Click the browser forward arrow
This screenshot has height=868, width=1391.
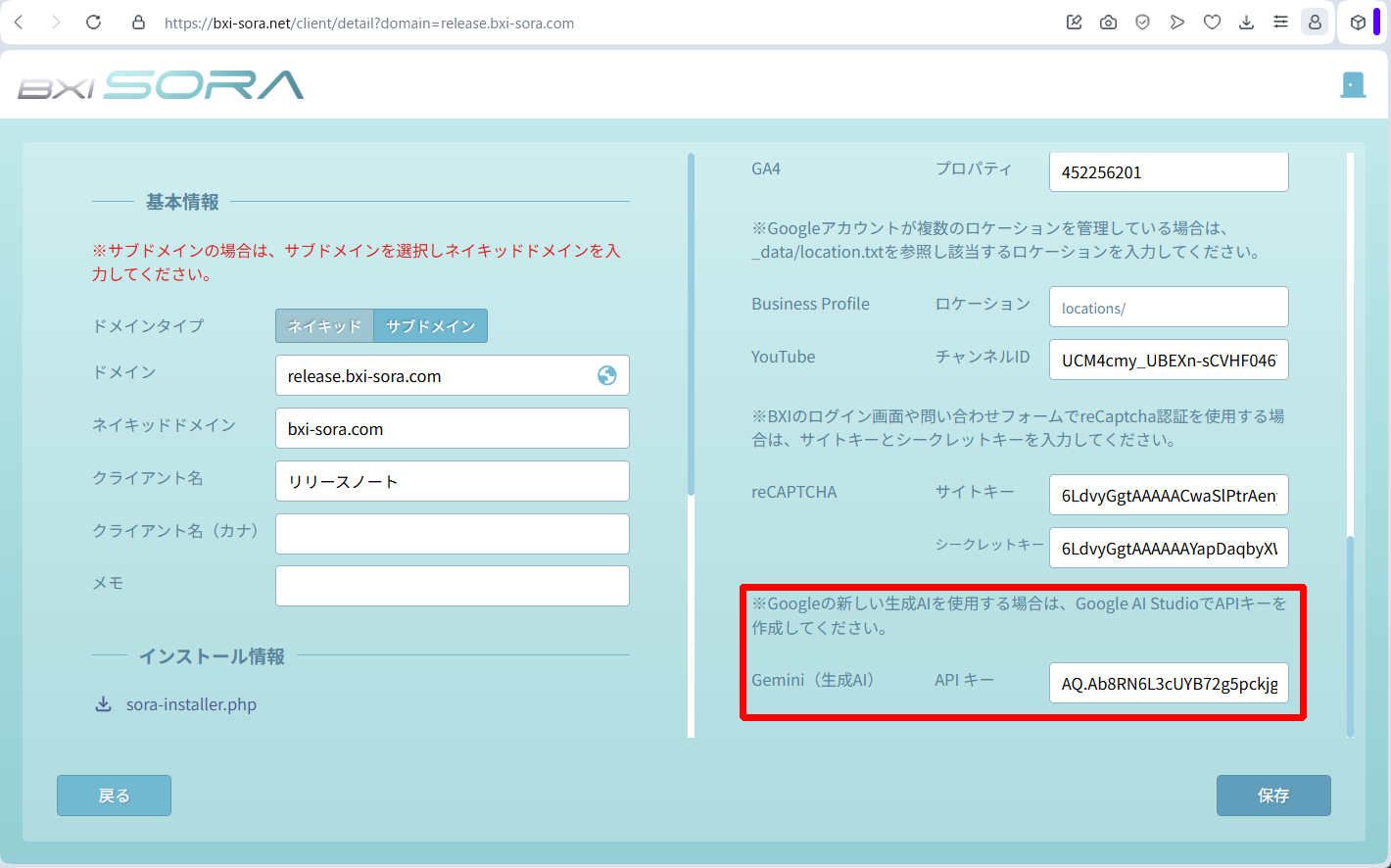[56, 23]
